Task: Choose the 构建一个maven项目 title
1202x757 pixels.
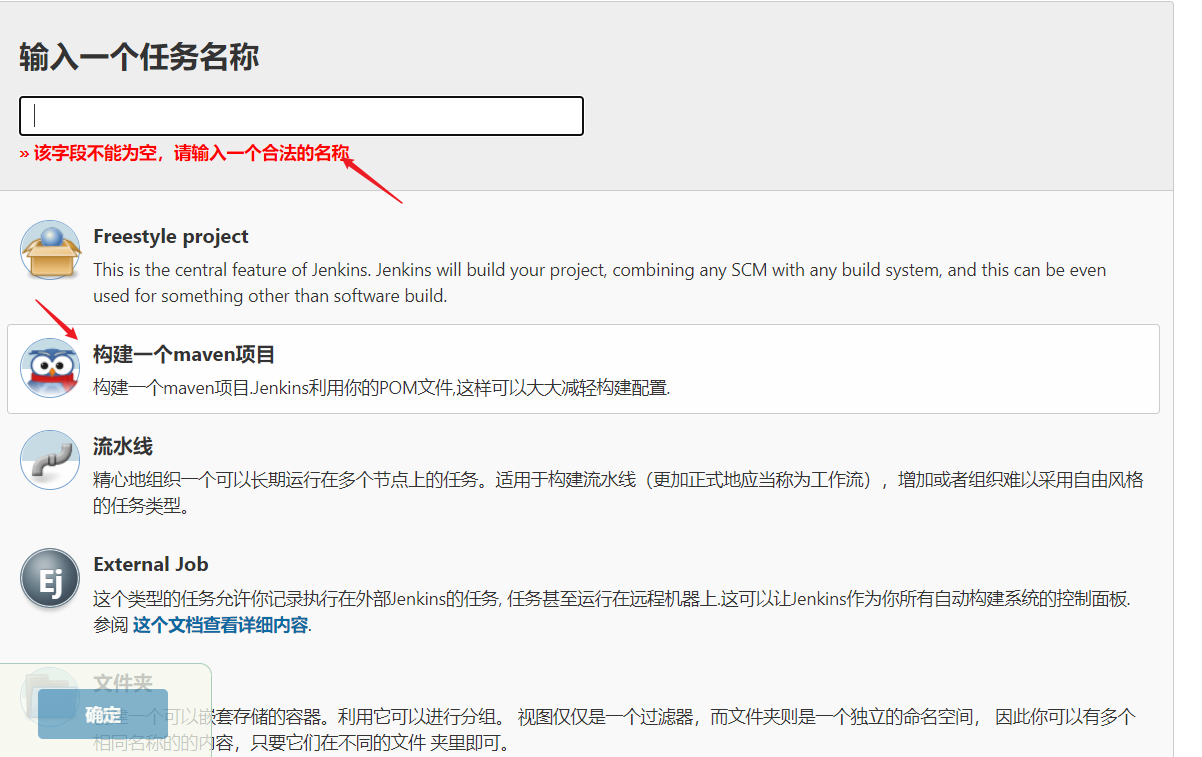Action: [184, 355]
